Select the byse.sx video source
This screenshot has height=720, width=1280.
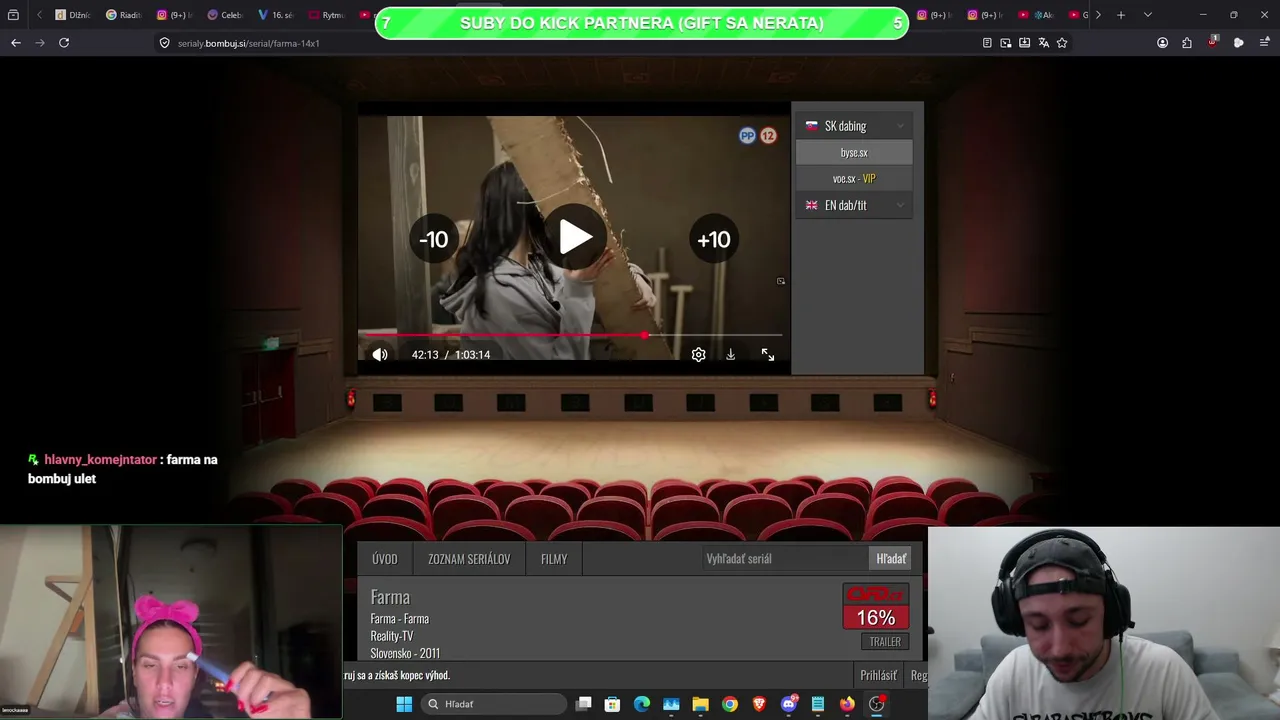click(x=854, y=152)
